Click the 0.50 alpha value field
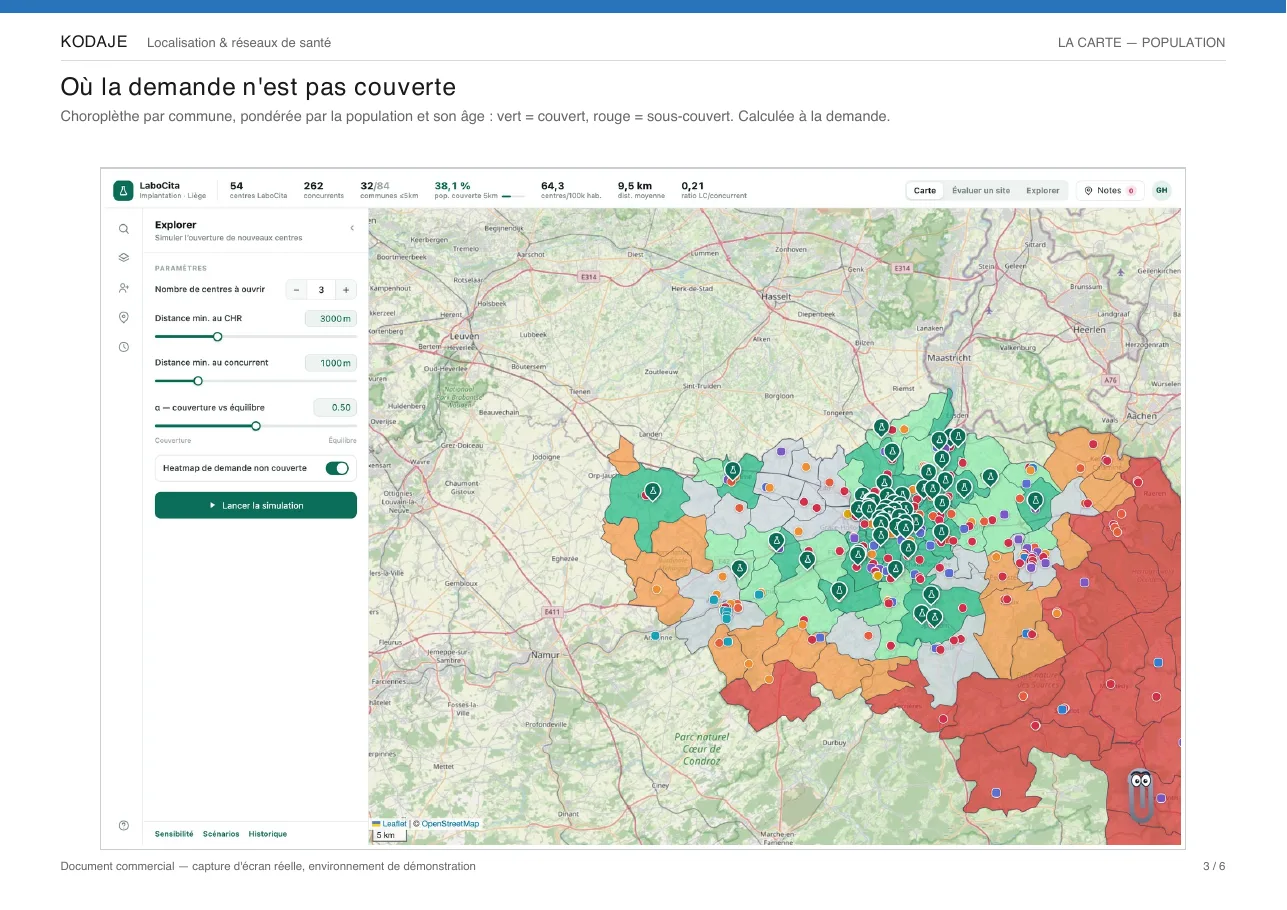This screenshot has width=1287, height=910. (335, 407)
